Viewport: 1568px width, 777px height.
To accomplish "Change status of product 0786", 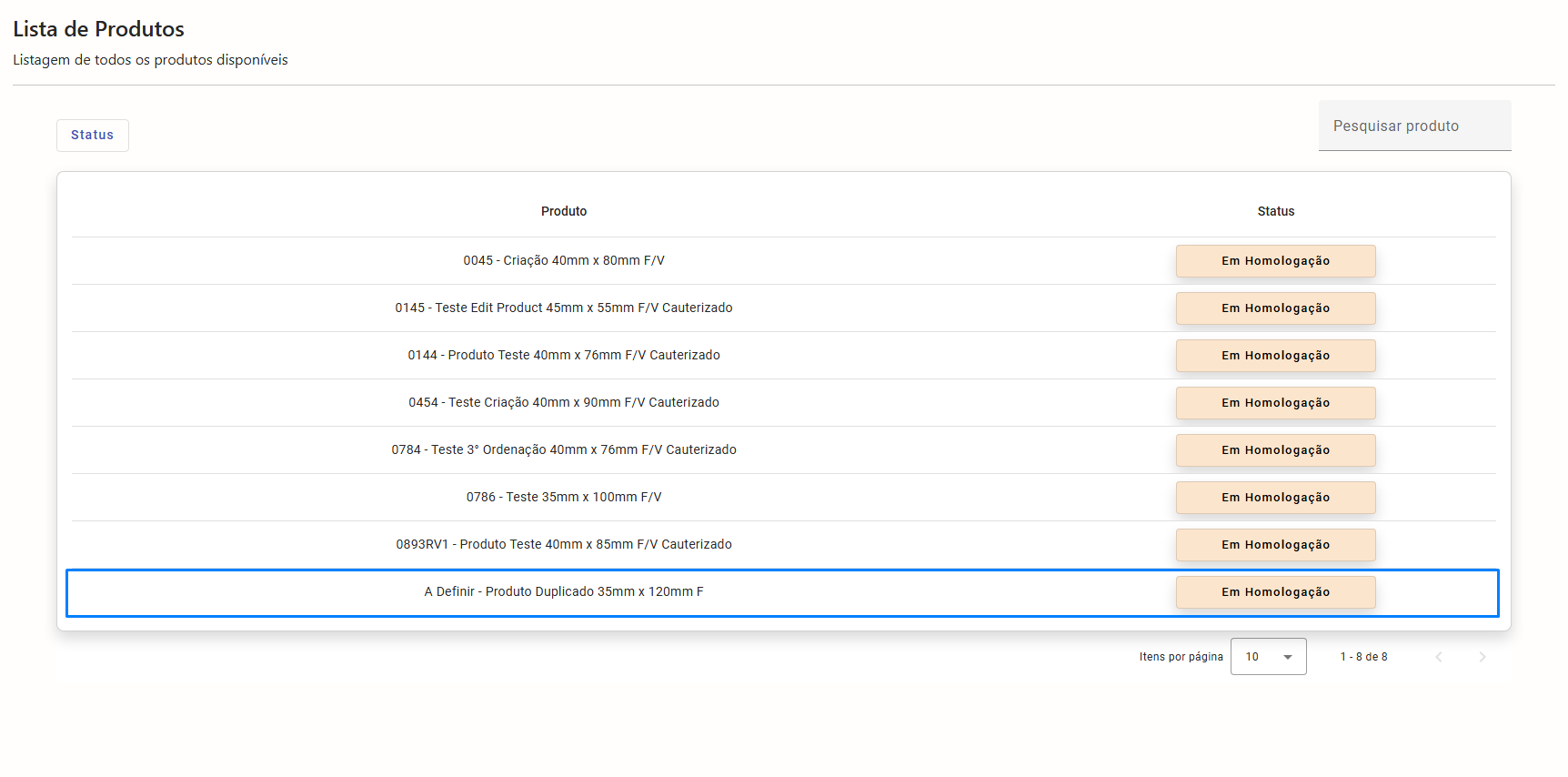I will pyautogui.click(x=1275, y=498).
